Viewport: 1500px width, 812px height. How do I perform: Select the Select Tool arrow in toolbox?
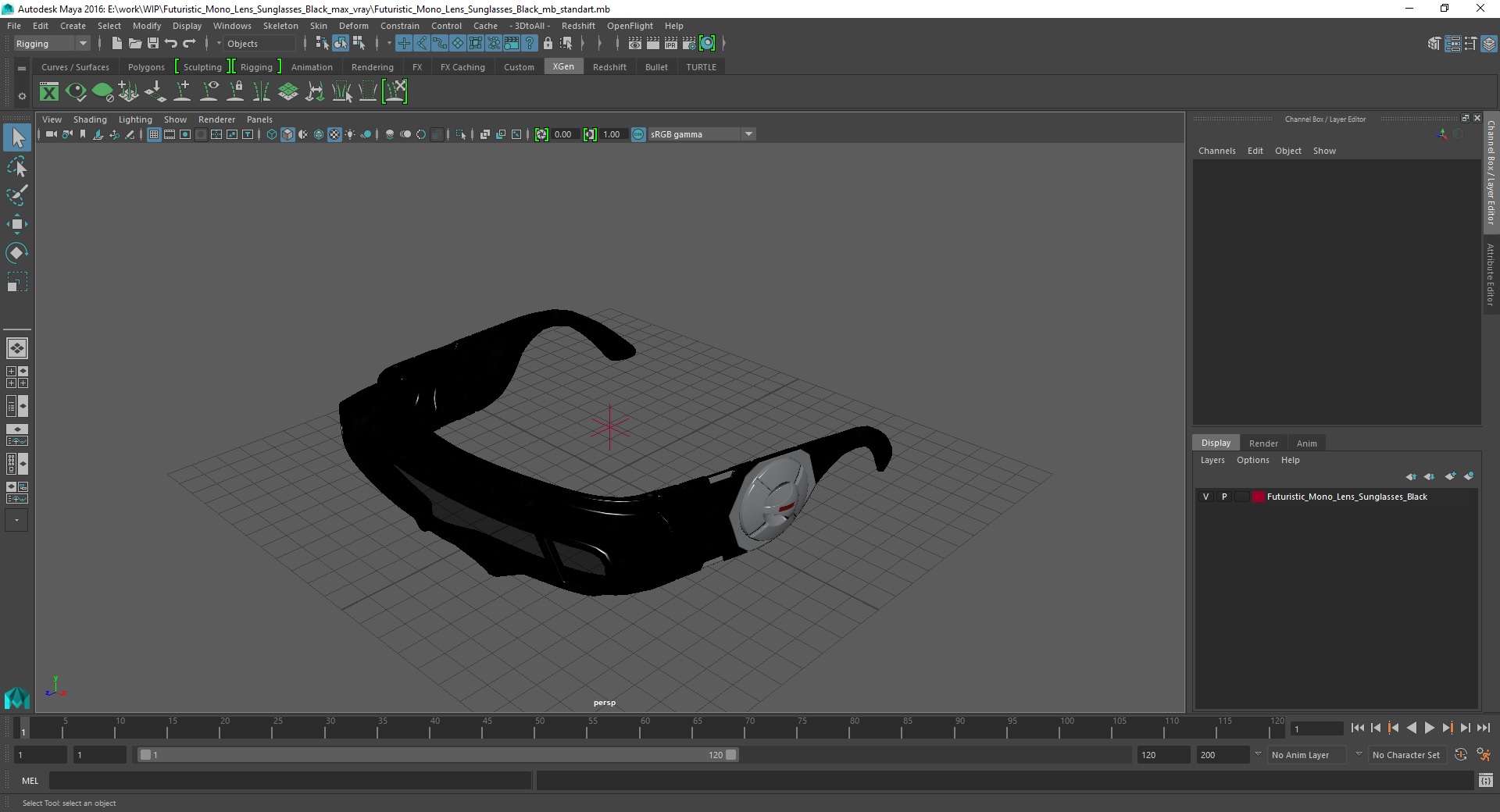pos(17,138)
